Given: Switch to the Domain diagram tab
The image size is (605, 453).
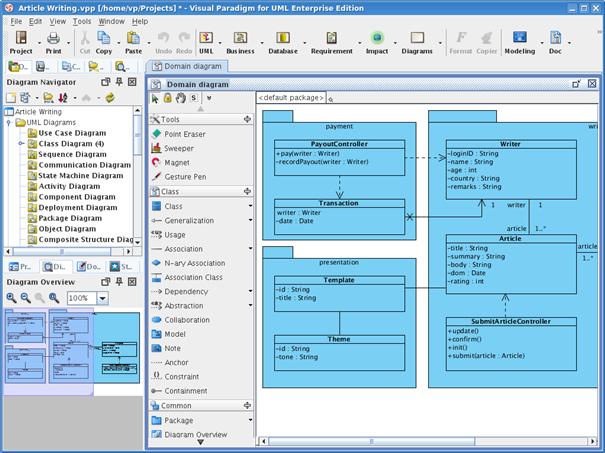Looking at the screenshot, I should [187, 66].
